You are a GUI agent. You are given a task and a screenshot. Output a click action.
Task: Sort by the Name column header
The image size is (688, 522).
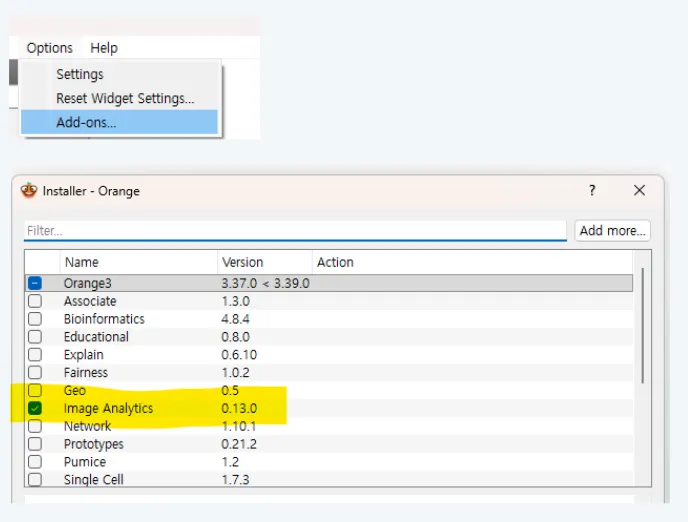coord(82,262)
